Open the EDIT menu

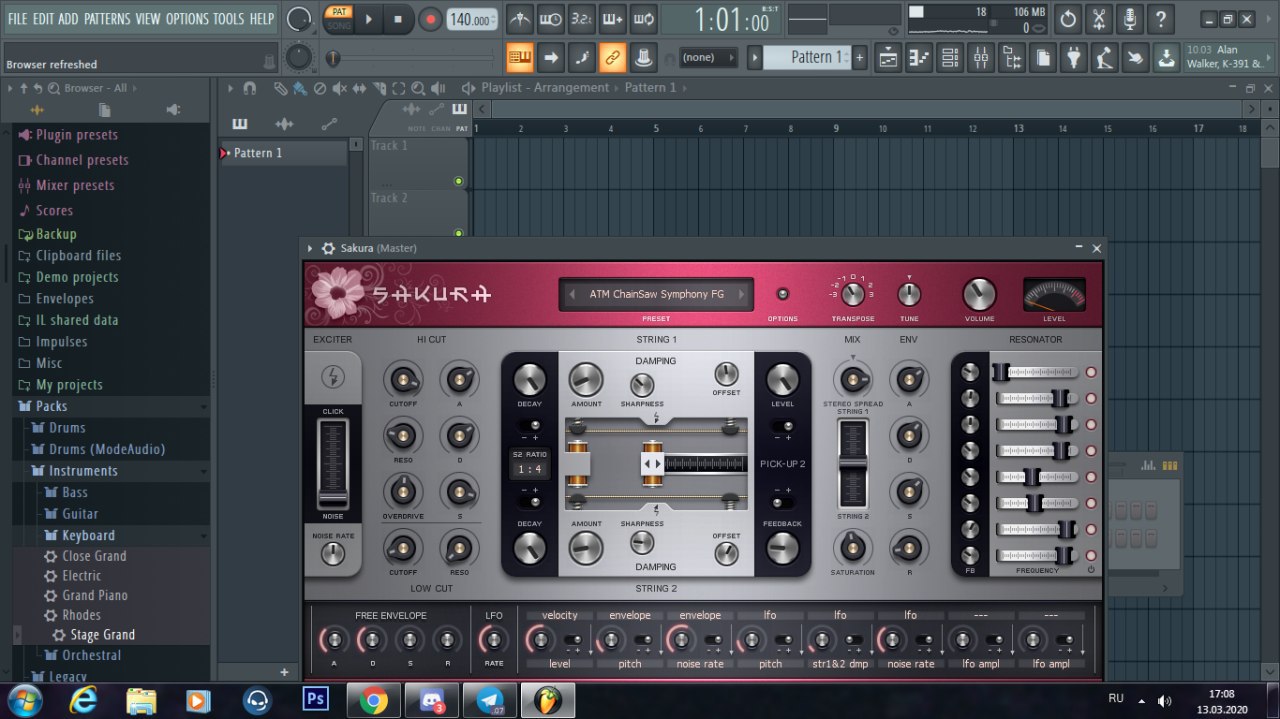point(44,19)
